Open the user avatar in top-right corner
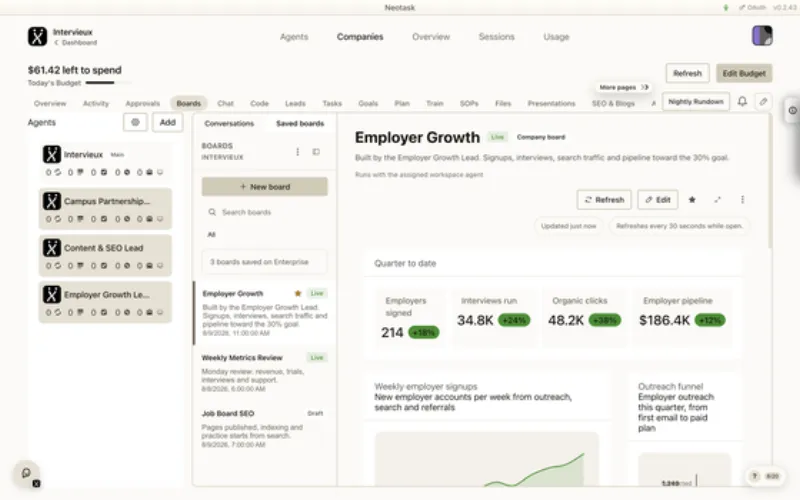The width and height of the screenshot is (800, 500). (762, 36)
